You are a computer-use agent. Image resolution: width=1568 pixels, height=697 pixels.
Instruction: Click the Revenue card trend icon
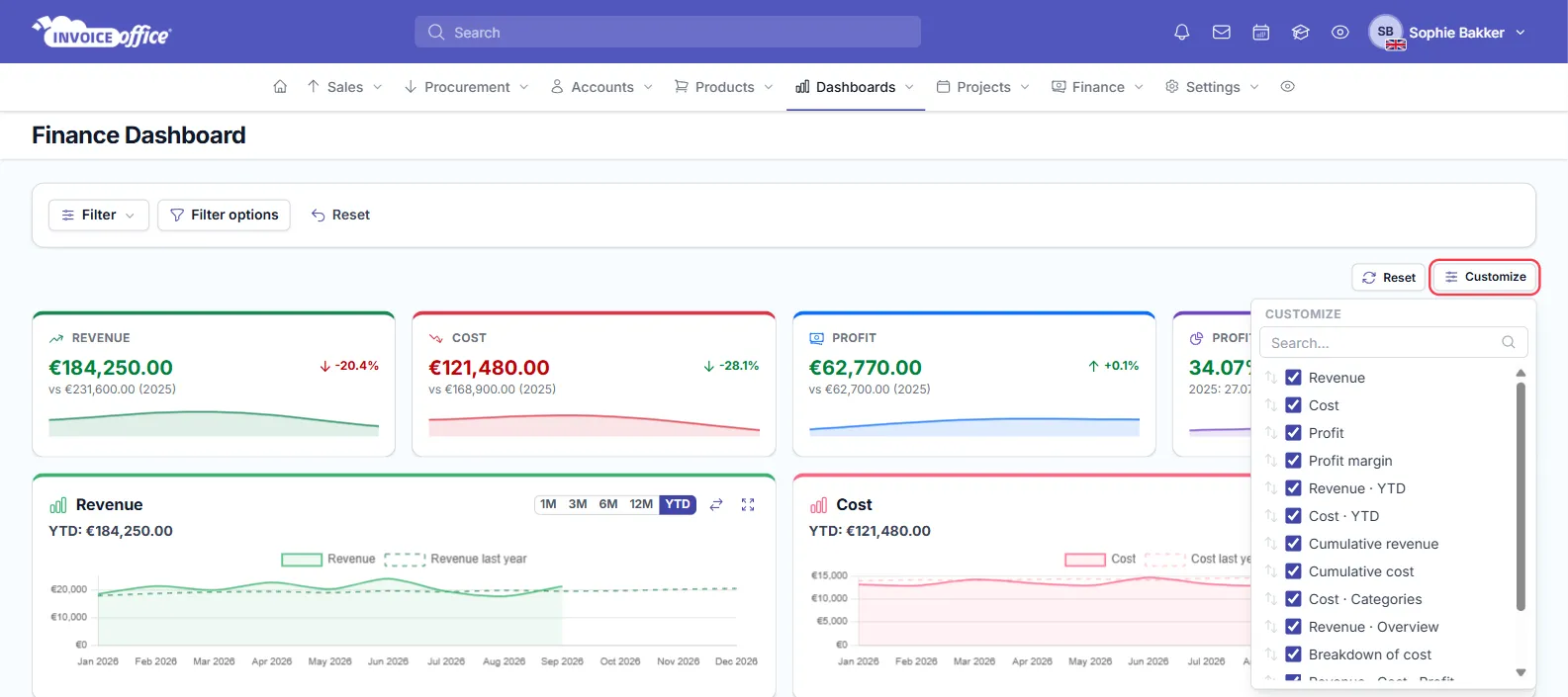point(56,338)
